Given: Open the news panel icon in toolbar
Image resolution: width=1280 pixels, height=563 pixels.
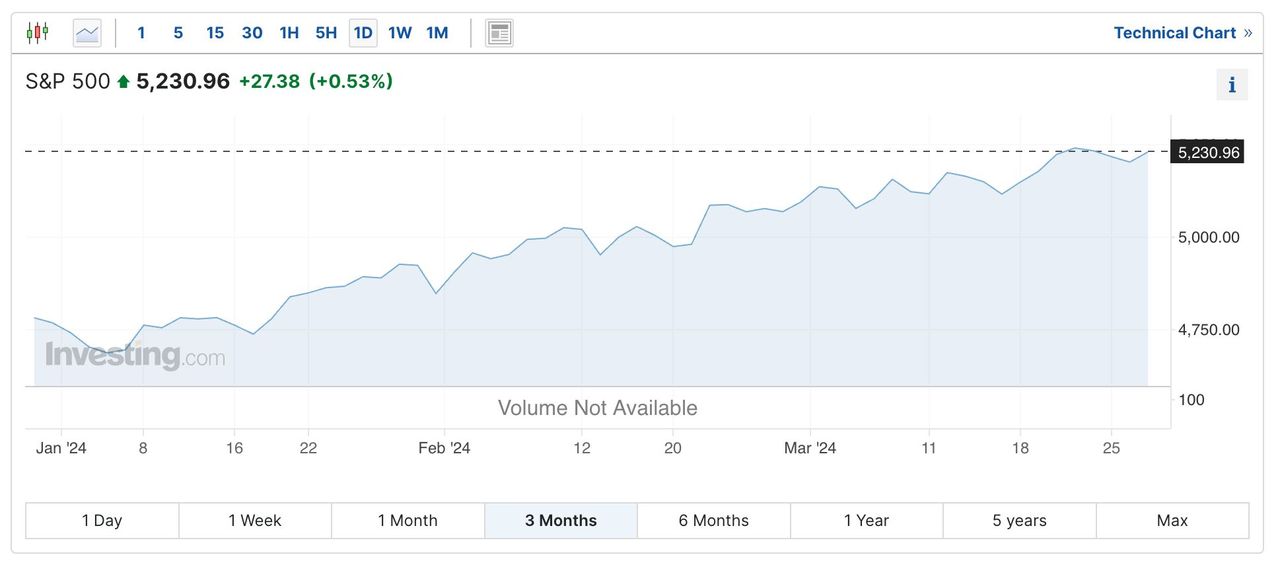Looking at the screenshot, I should pos(499,33).
